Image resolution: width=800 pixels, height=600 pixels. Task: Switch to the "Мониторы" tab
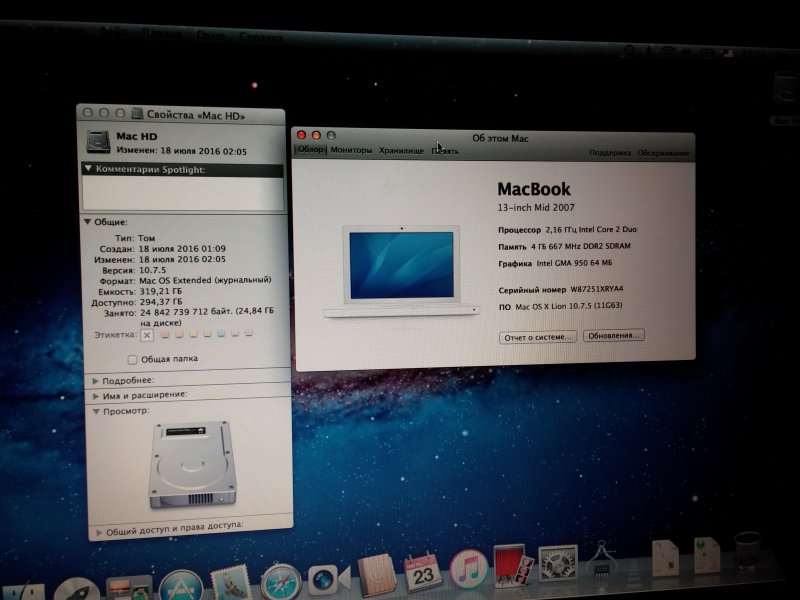351,150
